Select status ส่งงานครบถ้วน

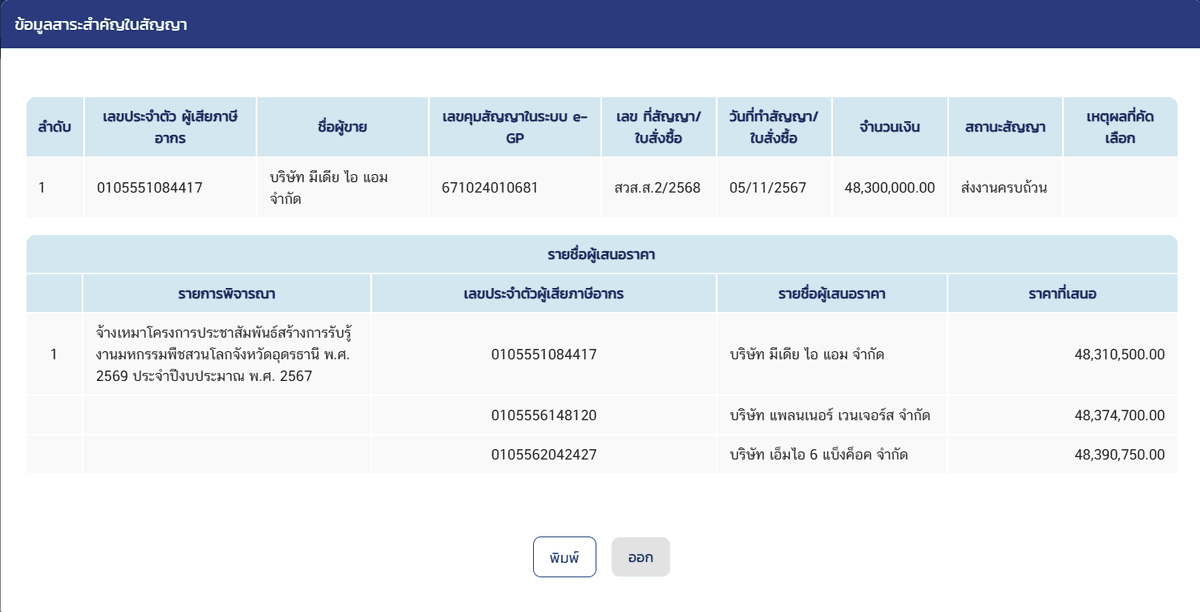tap(1003, 187)
